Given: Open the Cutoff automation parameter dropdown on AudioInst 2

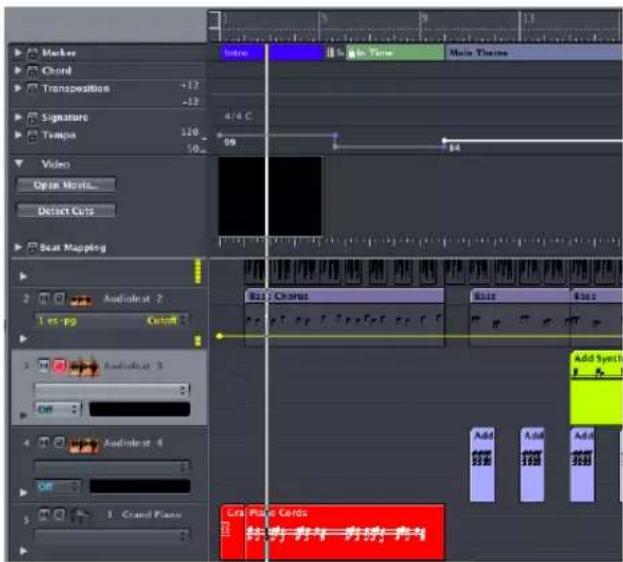Looking at the screenshot, I should [x=111, y=320].
